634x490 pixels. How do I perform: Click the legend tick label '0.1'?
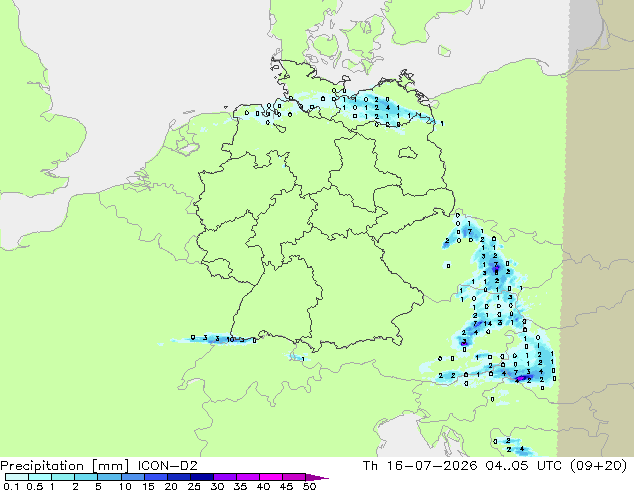click(x=11, y=486)
